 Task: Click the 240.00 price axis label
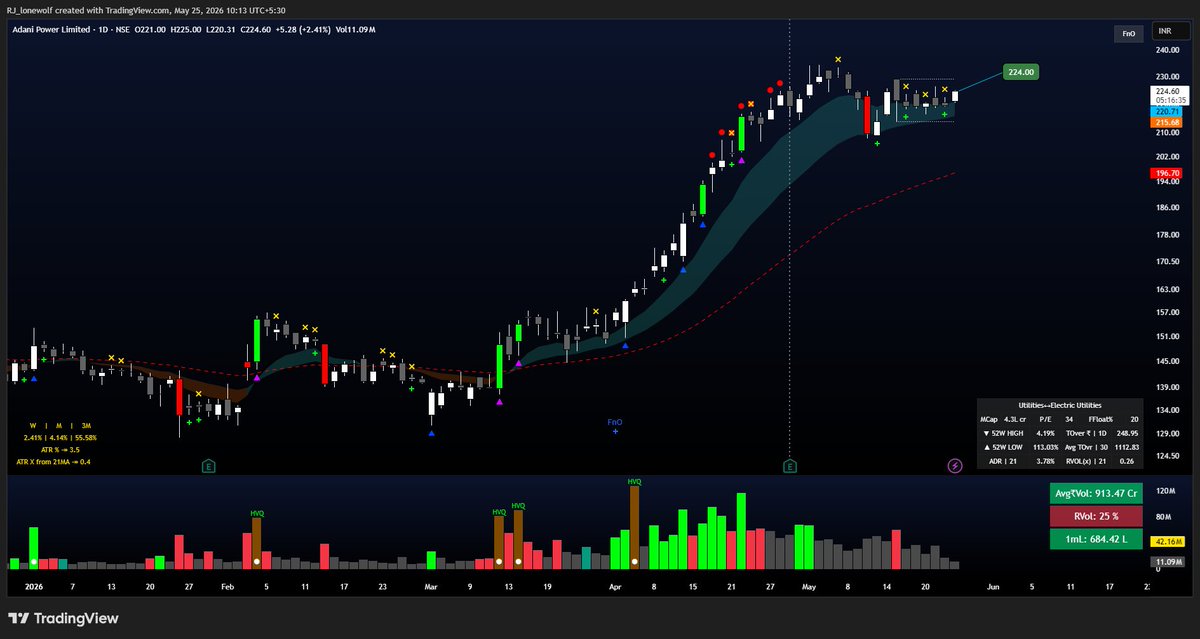click(1168, 50)
